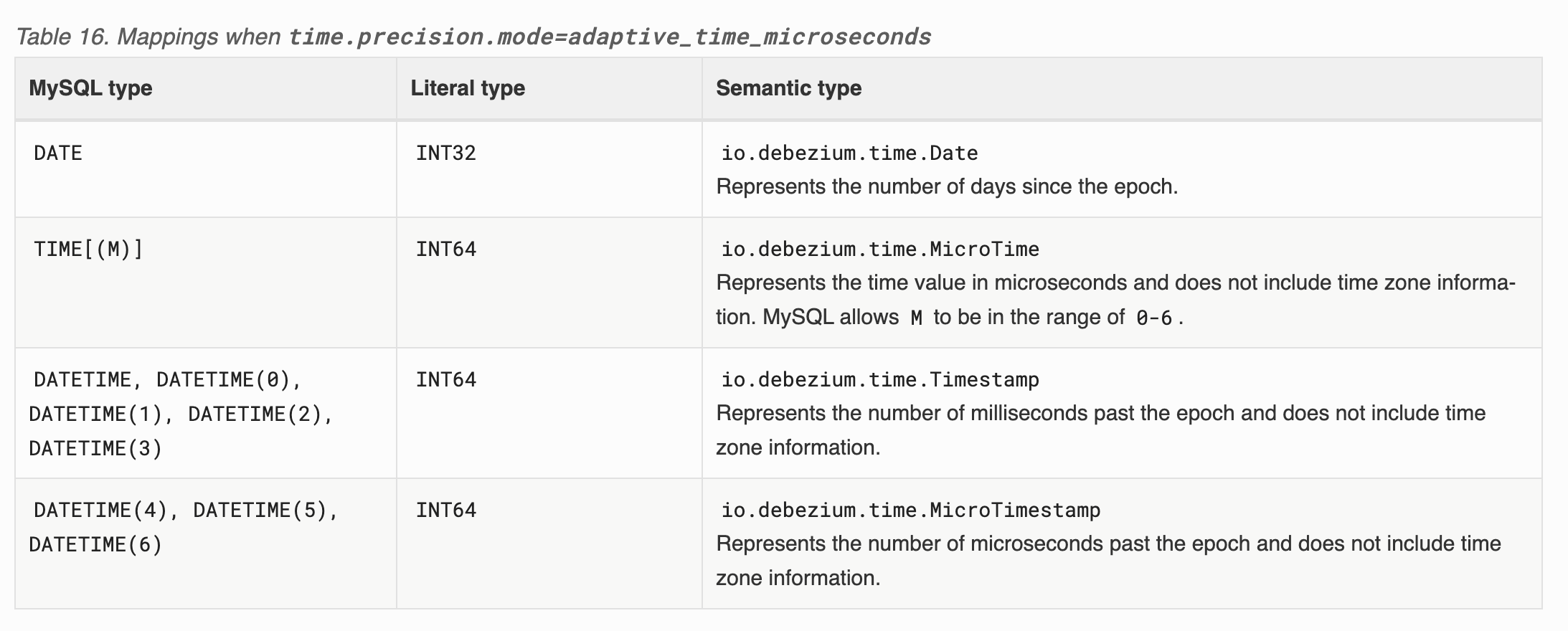Select the TIME[(M)] type cell
This screenshot has width=1568, height=631.
(x=88, y=250)
